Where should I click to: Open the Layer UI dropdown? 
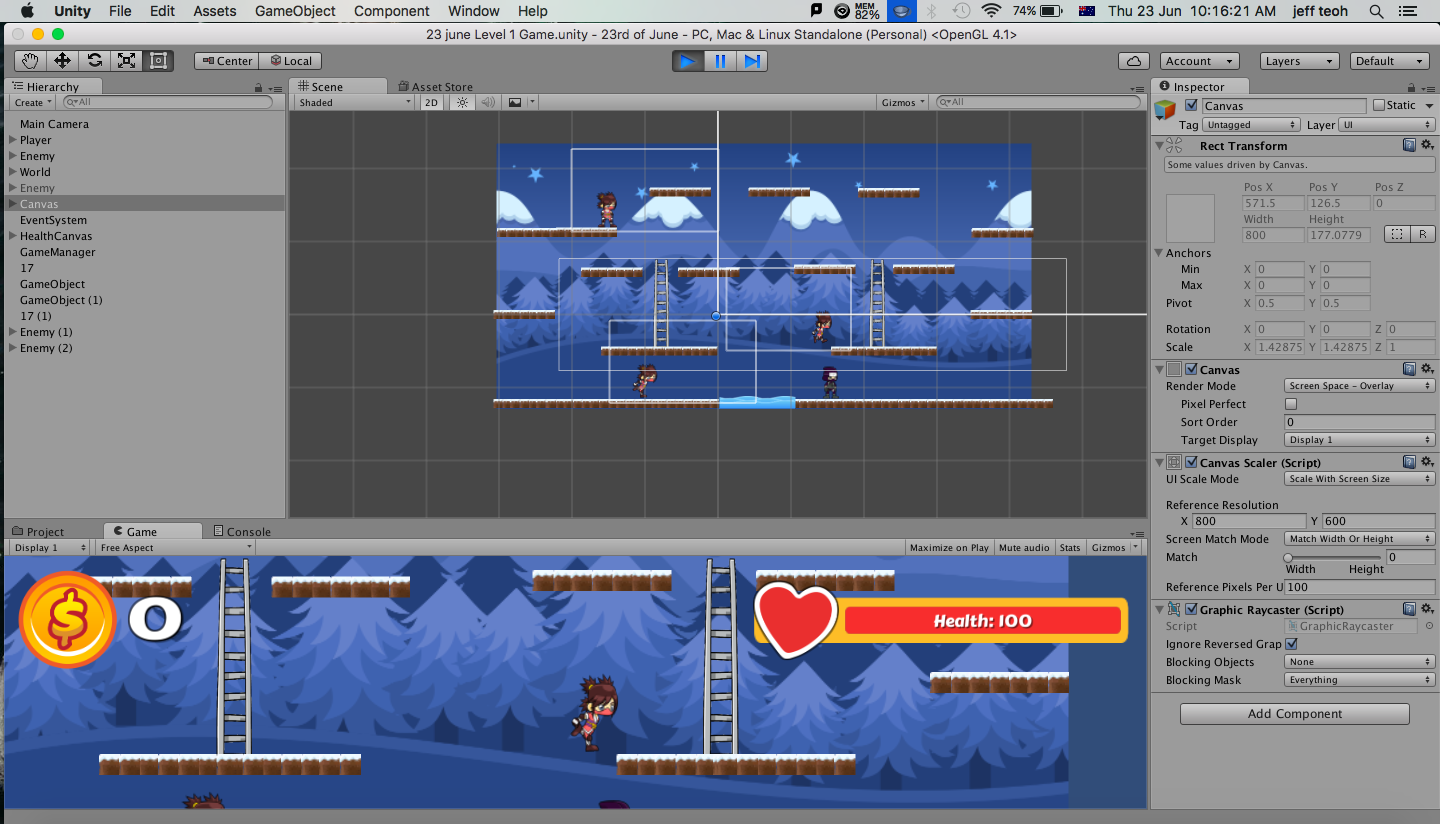tap(1387, 125)
